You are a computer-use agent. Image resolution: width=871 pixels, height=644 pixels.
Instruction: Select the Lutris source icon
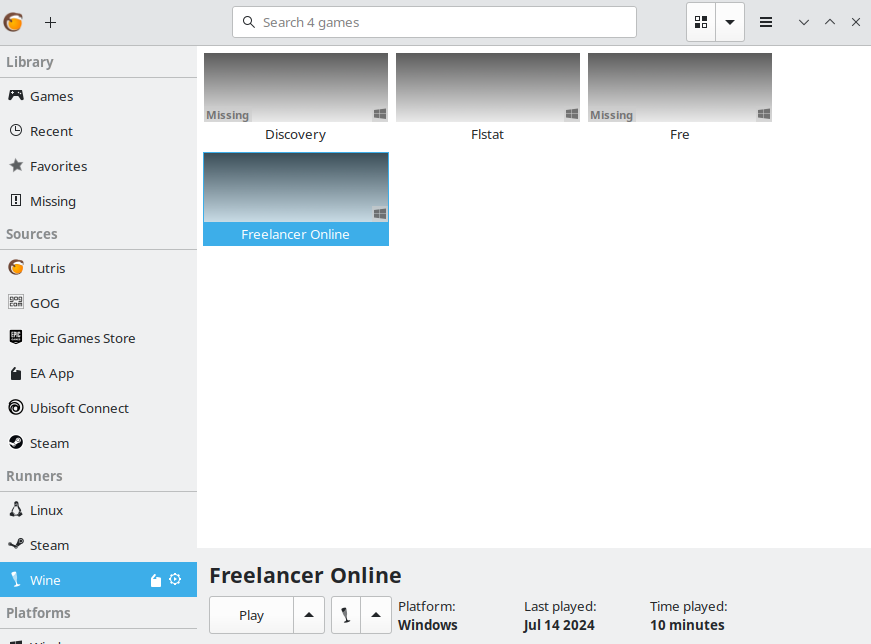pyautogui.click(x=16, y=268)
